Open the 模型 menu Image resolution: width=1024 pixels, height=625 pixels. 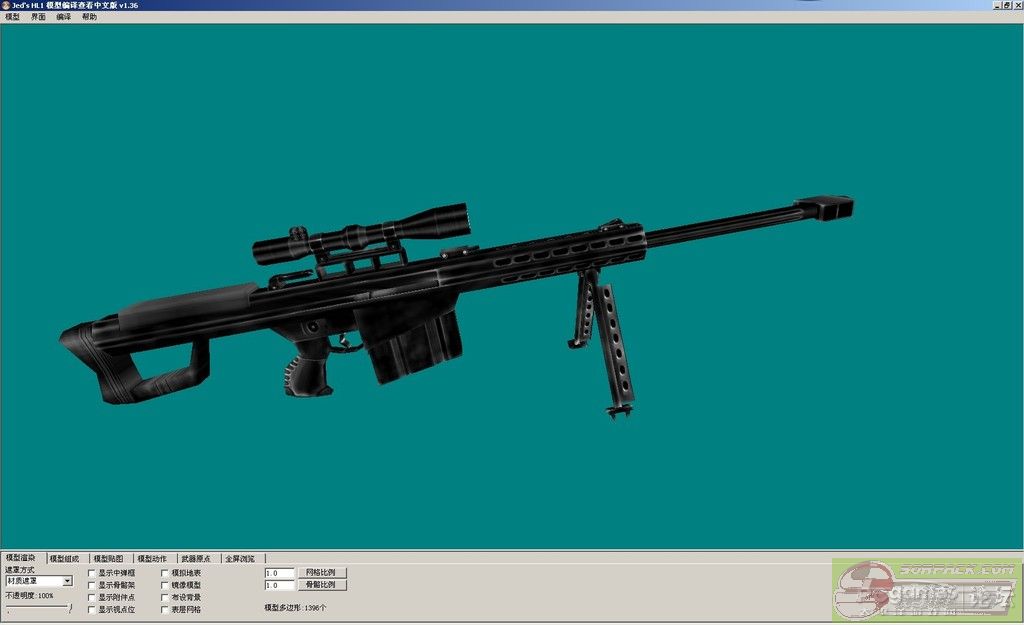12,17
